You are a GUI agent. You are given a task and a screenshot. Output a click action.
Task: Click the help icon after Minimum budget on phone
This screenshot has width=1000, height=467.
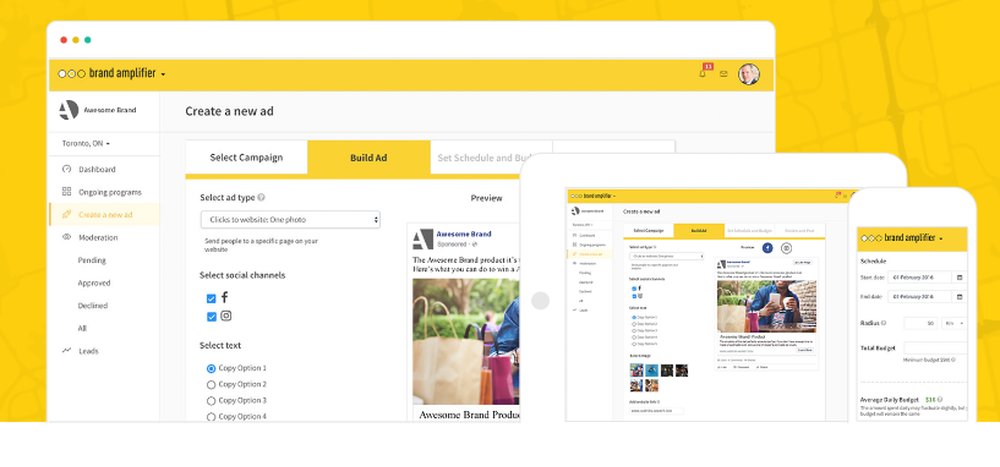[x=953, y=360]
